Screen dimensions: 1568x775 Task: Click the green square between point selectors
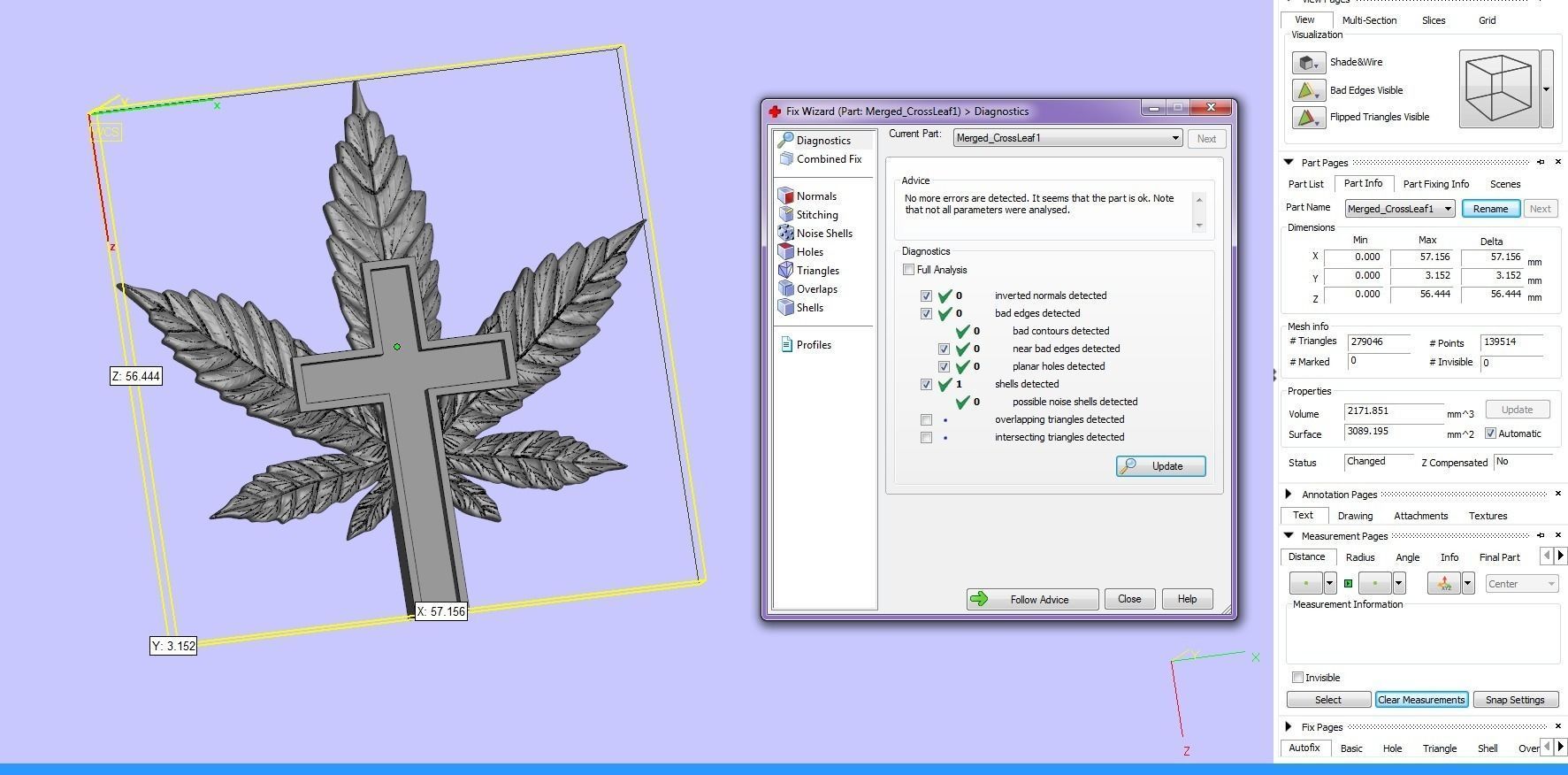pos(1348,584)
